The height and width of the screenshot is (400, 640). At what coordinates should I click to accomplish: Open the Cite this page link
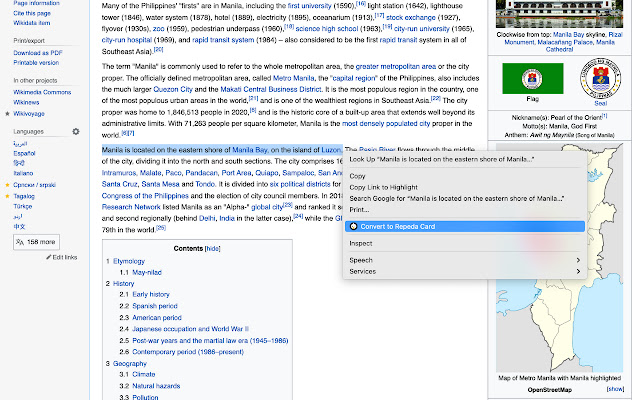click(x=32, y=13)
